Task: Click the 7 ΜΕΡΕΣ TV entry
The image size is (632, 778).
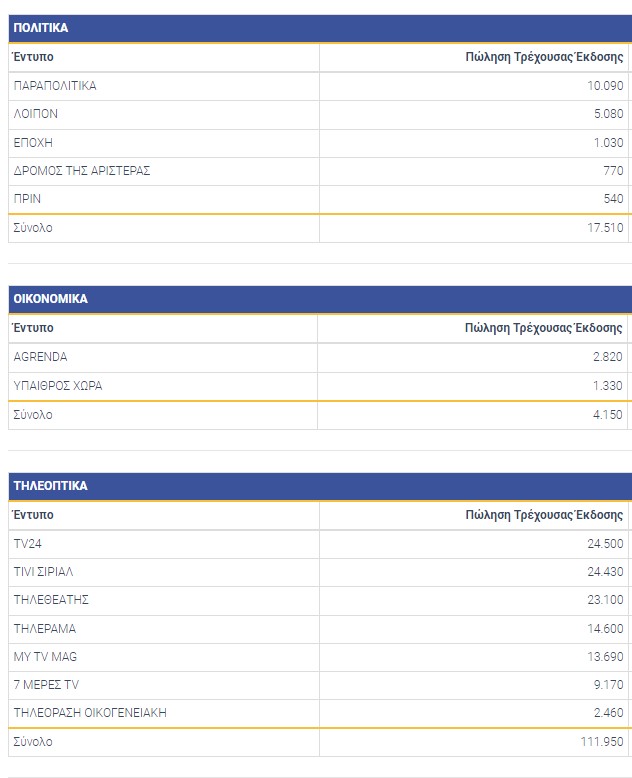Action: pyautogui.click(x=46, y=685)
